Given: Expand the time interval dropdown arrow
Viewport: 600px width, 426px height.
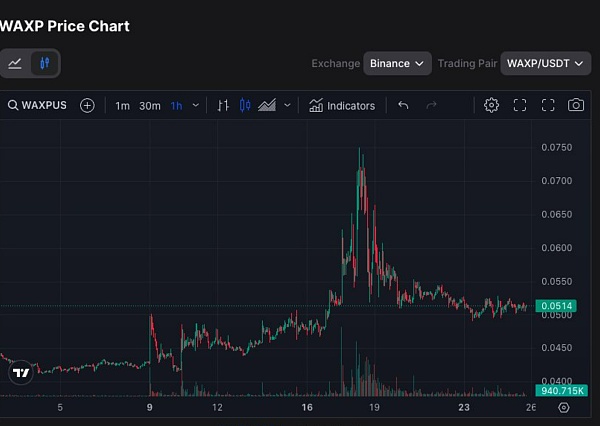Looking at the screenshot, I should click(196, 105).
